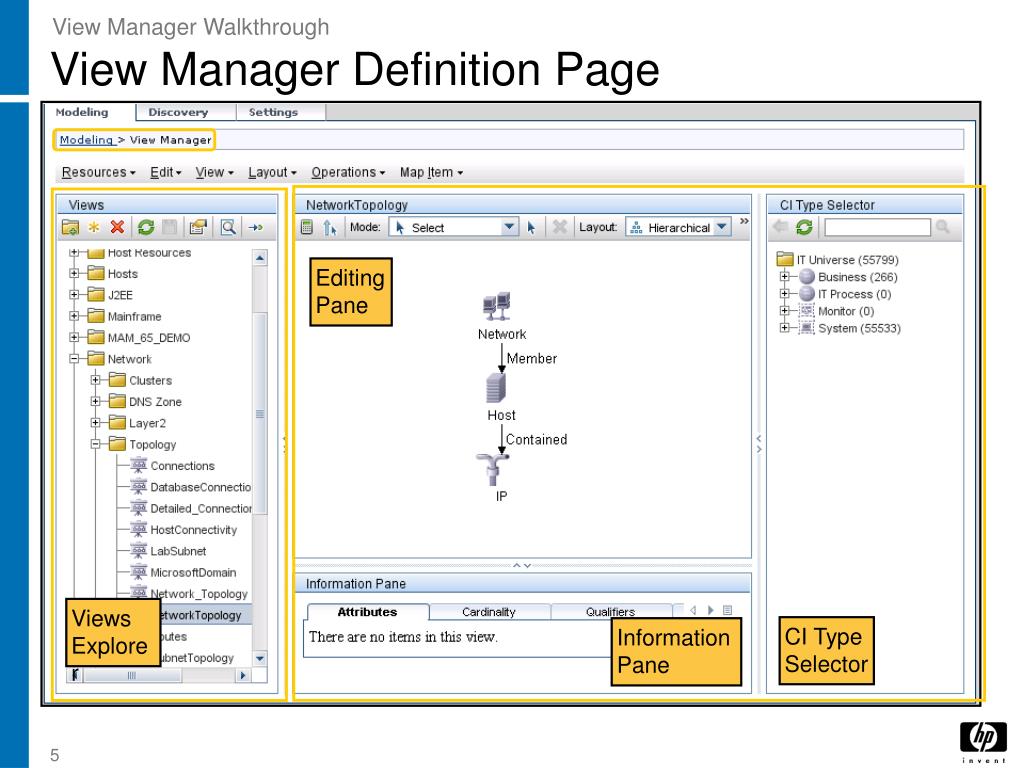Click the next-tab arrow in Information Pane

coord(711,610)
